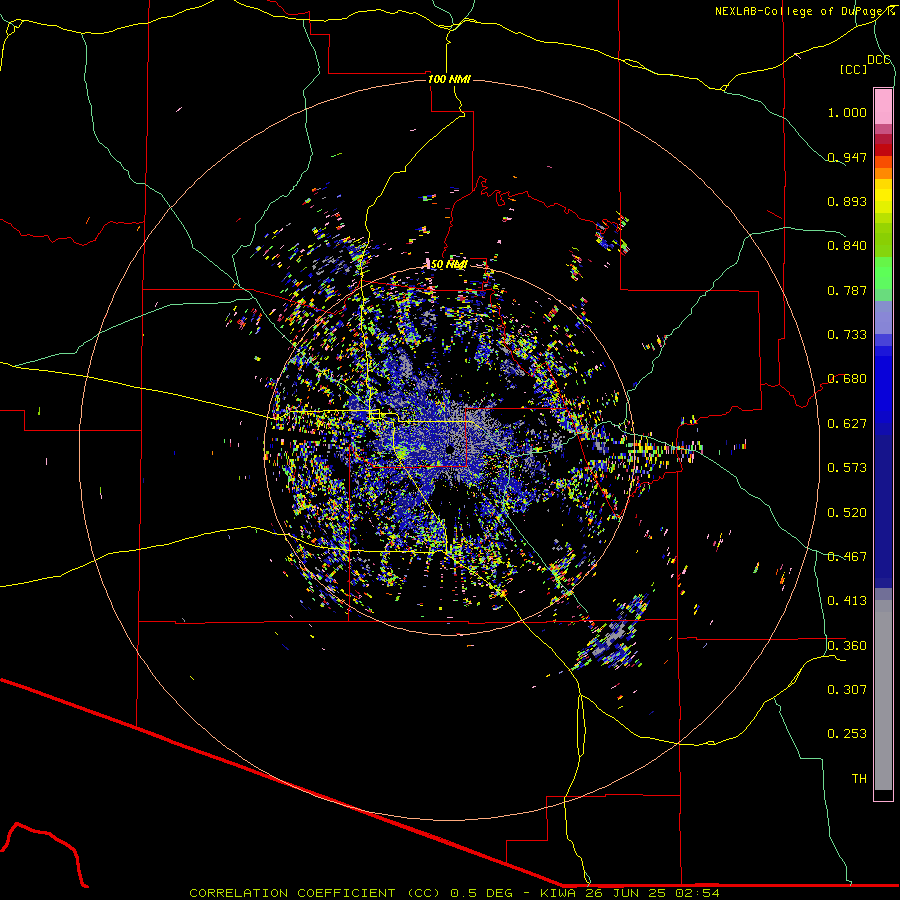Viewport: 900px width, 900px height.
Task: Click the black radar site dot at center
Action: pyautogui.click(x=450, y=449)
